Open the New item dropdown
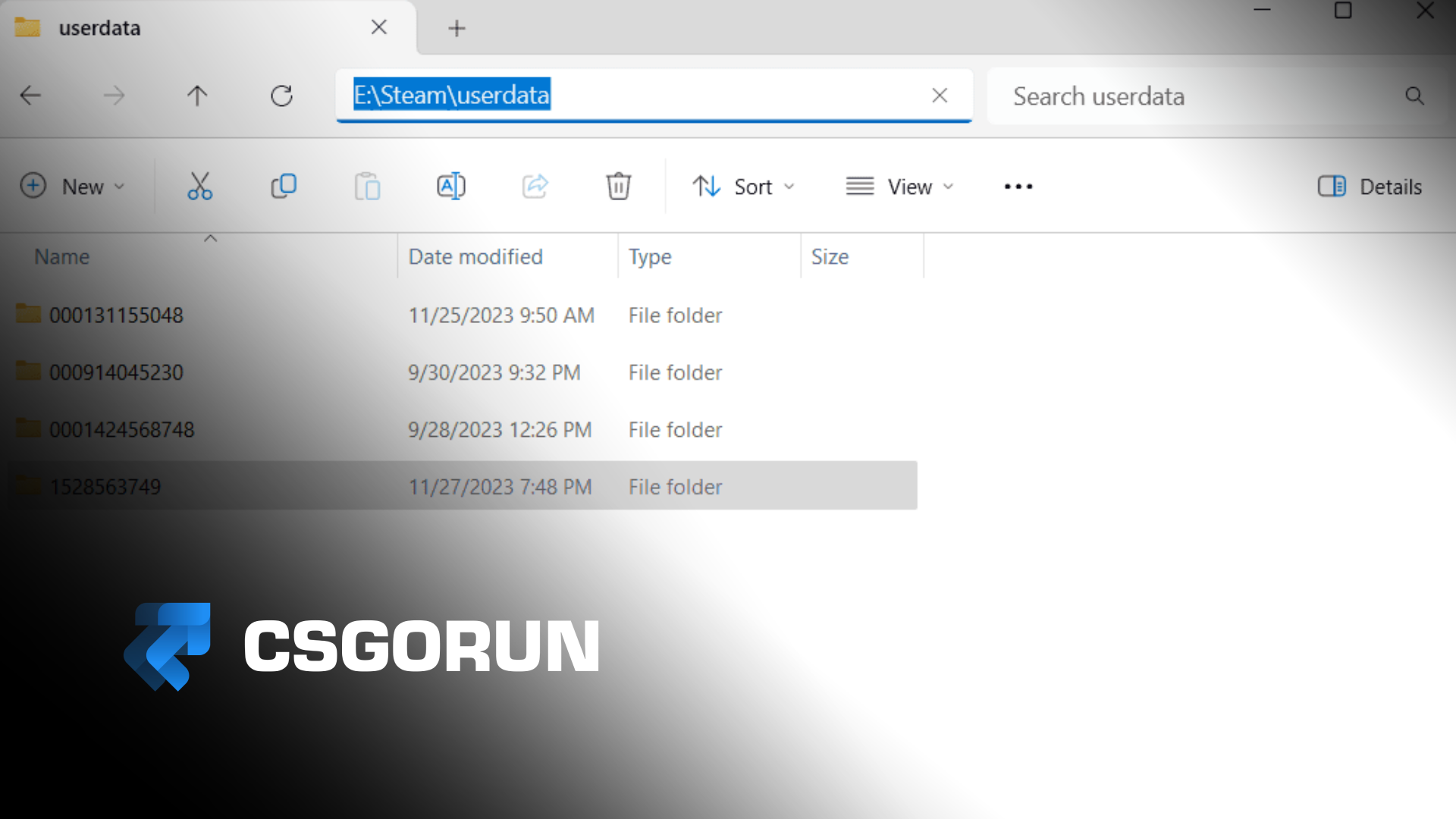 [72, 187]
